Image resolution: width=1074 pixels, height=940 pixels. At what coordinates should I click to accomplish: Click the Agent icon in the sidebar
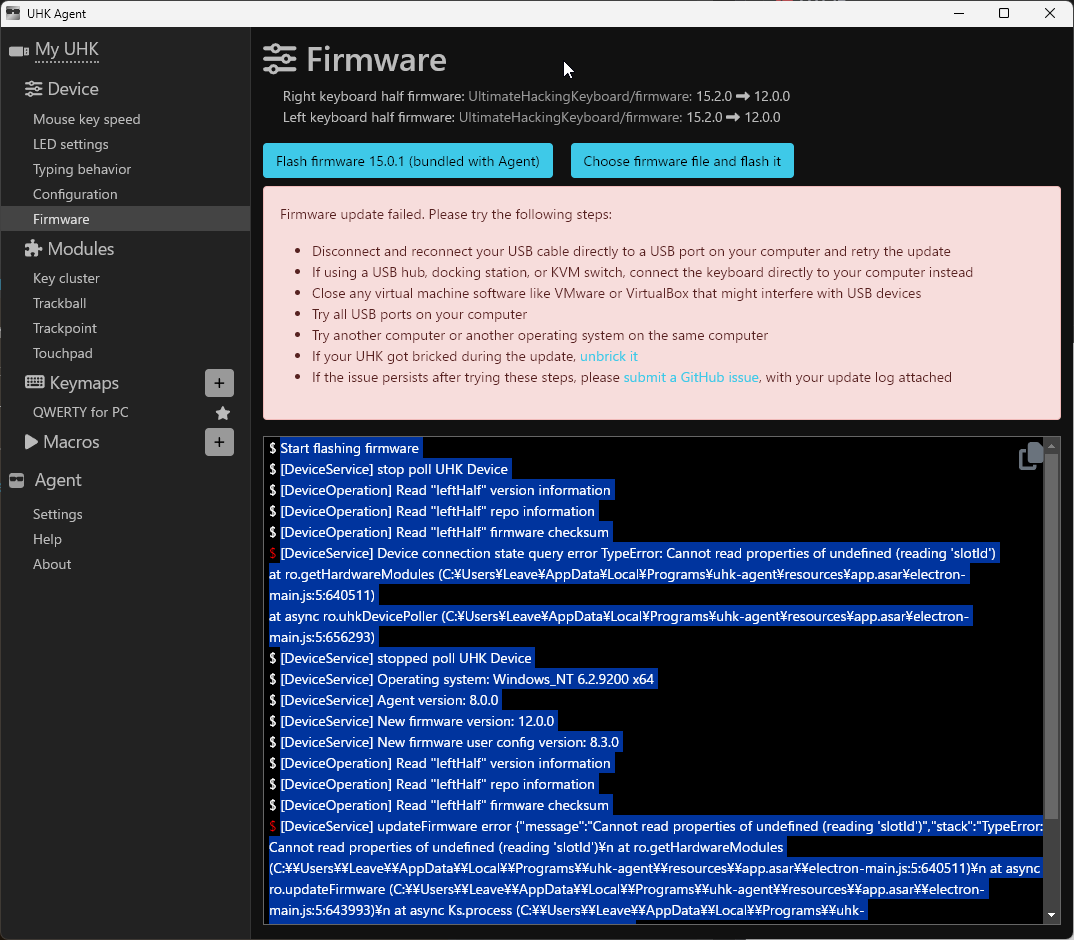pos(16,481)
